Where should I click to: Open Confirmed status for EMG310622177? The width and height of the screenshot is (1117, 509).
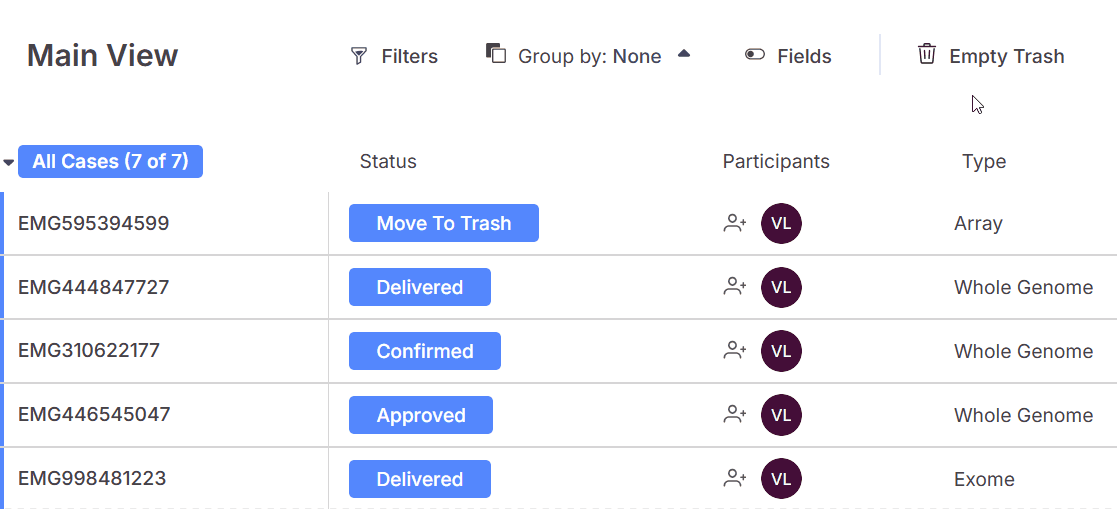(424, 351)
